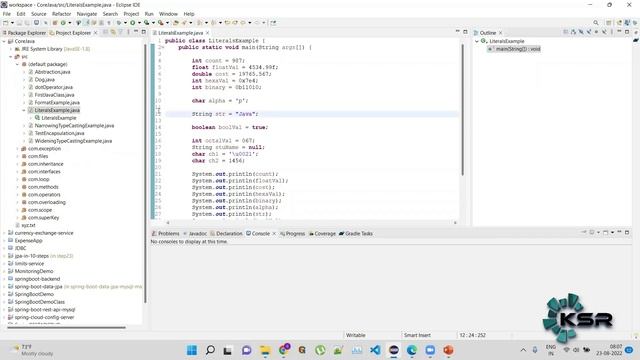The height and width of the screenshot is (360, 640).
Task: Click the Windows Start button
Action: point(192,350)
